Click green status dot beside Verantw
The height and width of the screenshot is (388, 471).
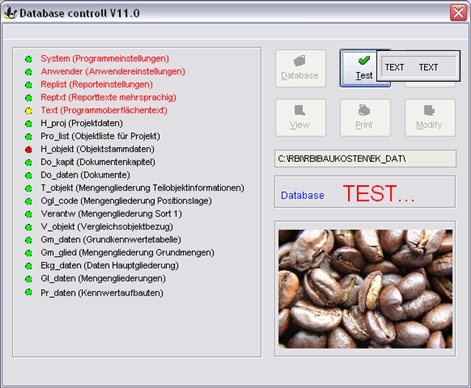(29, 214)
